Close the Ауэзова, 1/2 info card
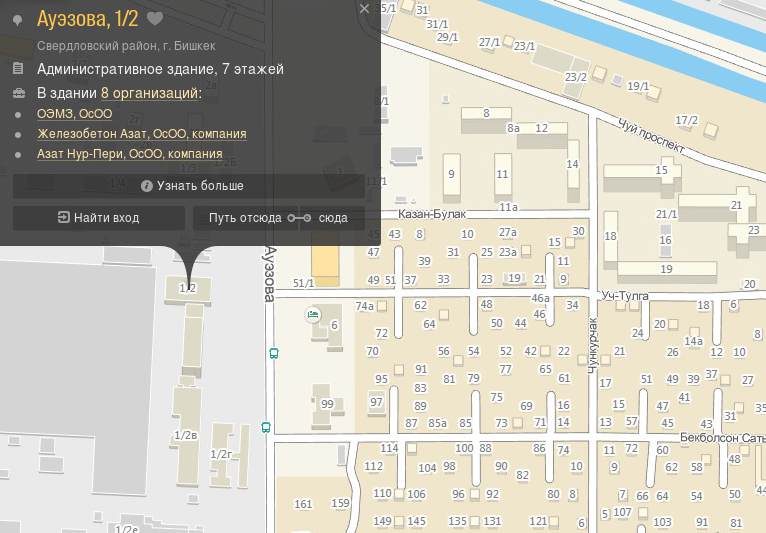The width and height of the screenshot is (766, 533). [364, 9]
